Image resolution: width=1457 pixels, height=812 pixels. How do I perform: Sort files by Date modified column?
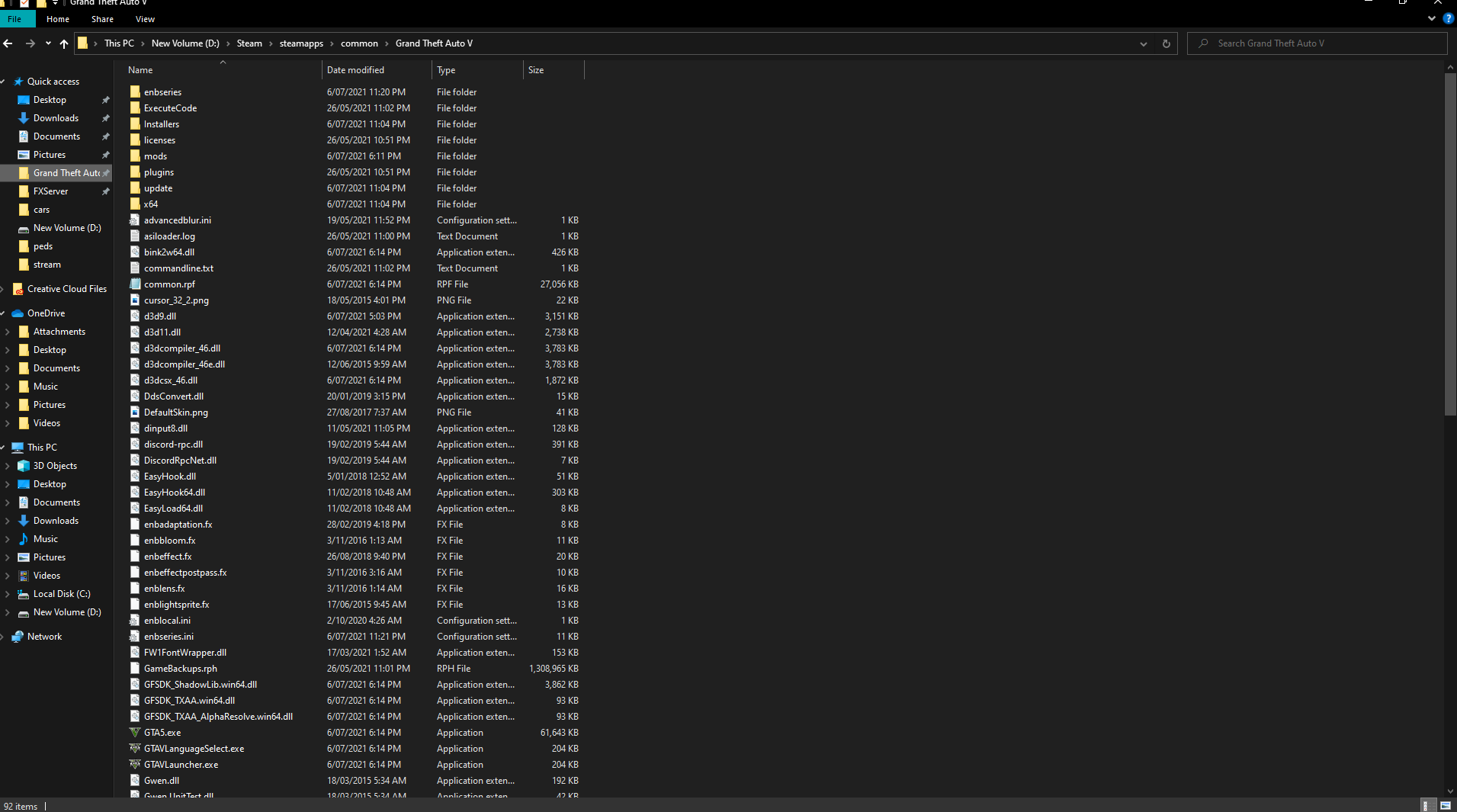355,70
